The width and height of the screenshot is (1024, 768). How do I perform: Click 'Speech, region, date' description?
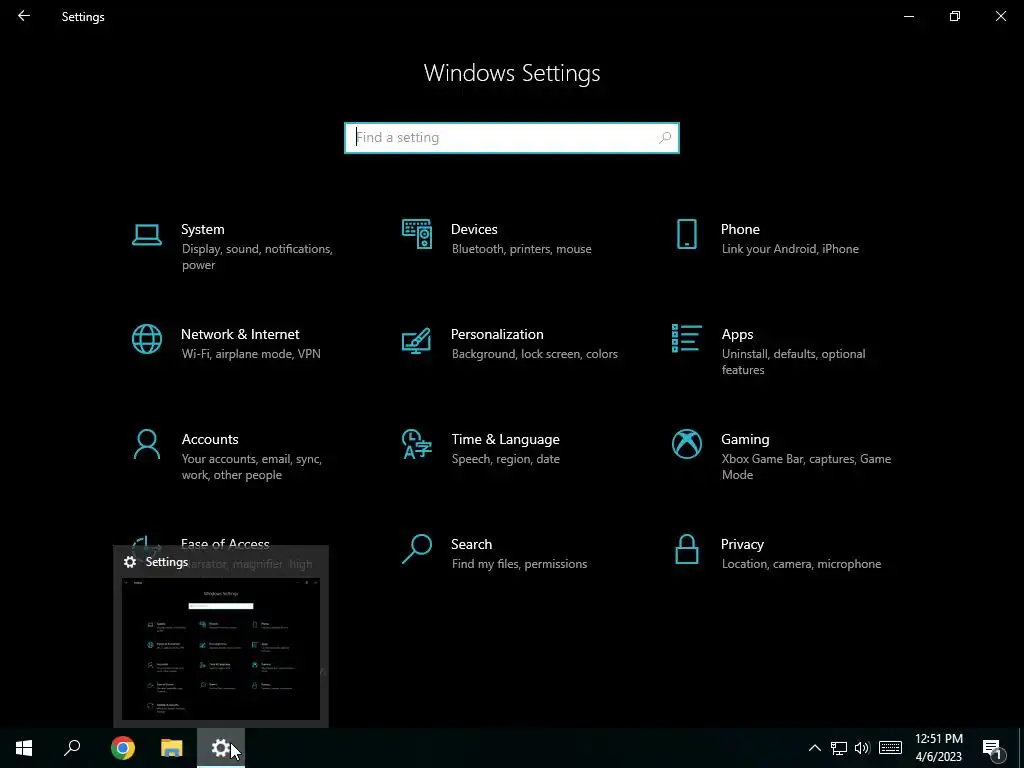[505, 459]
